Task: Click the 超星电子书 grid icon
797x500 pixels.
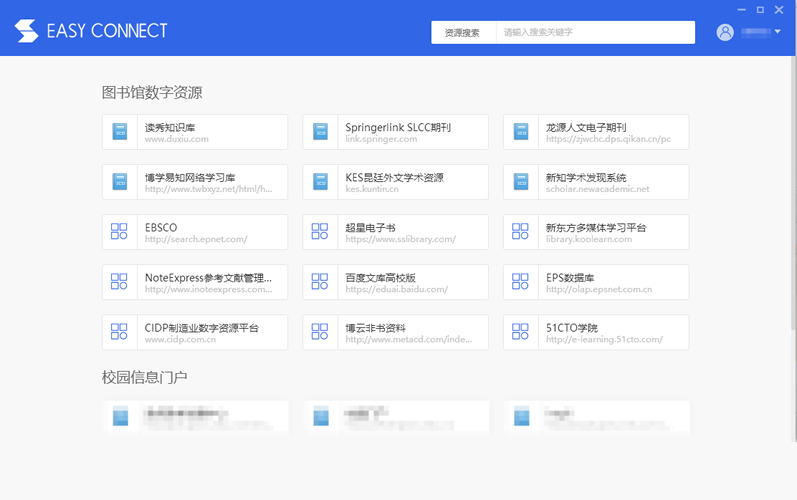Action: coord(320,232)
